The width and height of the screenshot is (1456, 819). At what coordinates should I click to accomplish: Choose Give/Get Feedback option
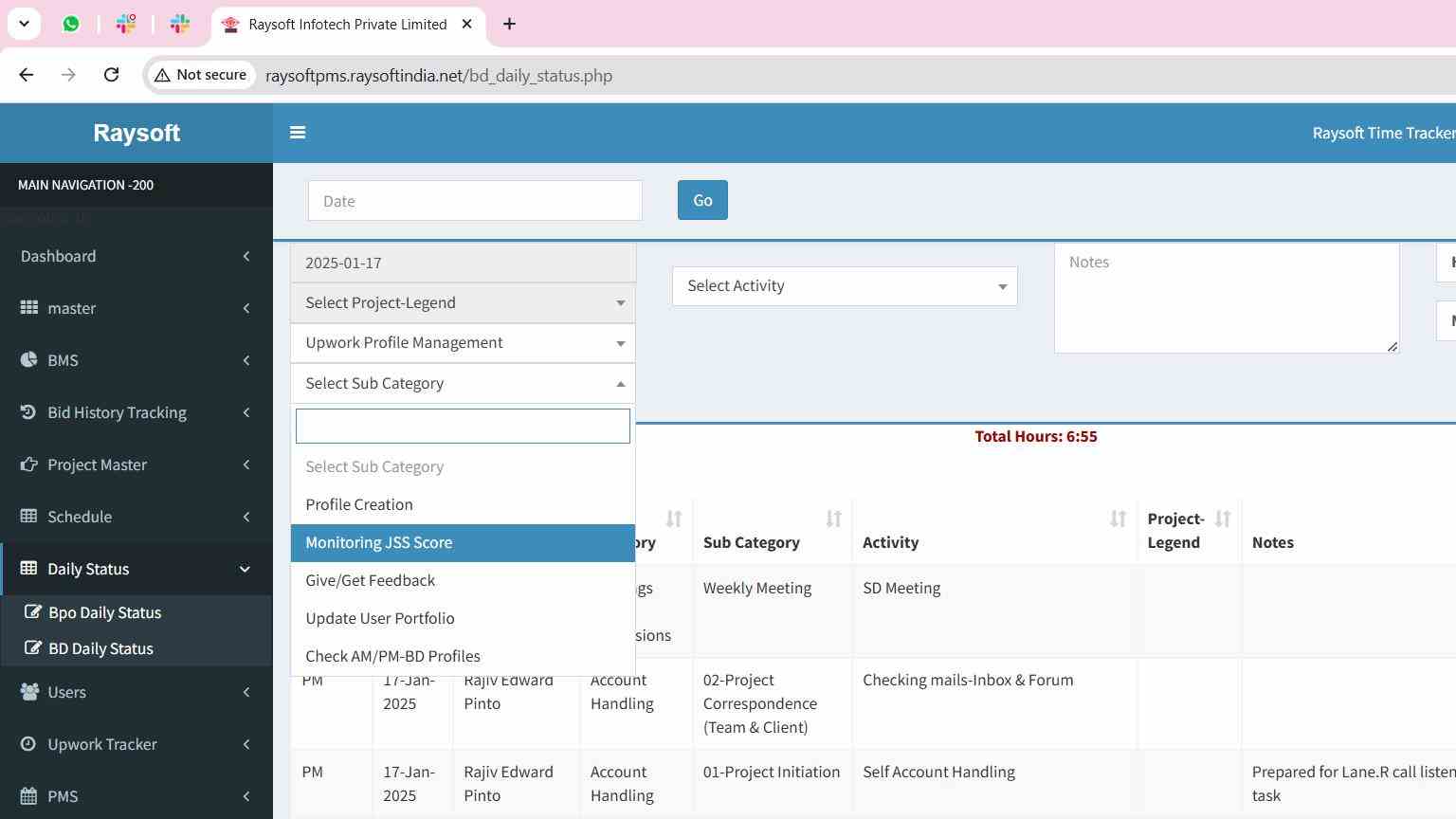[x=463, y=580]
